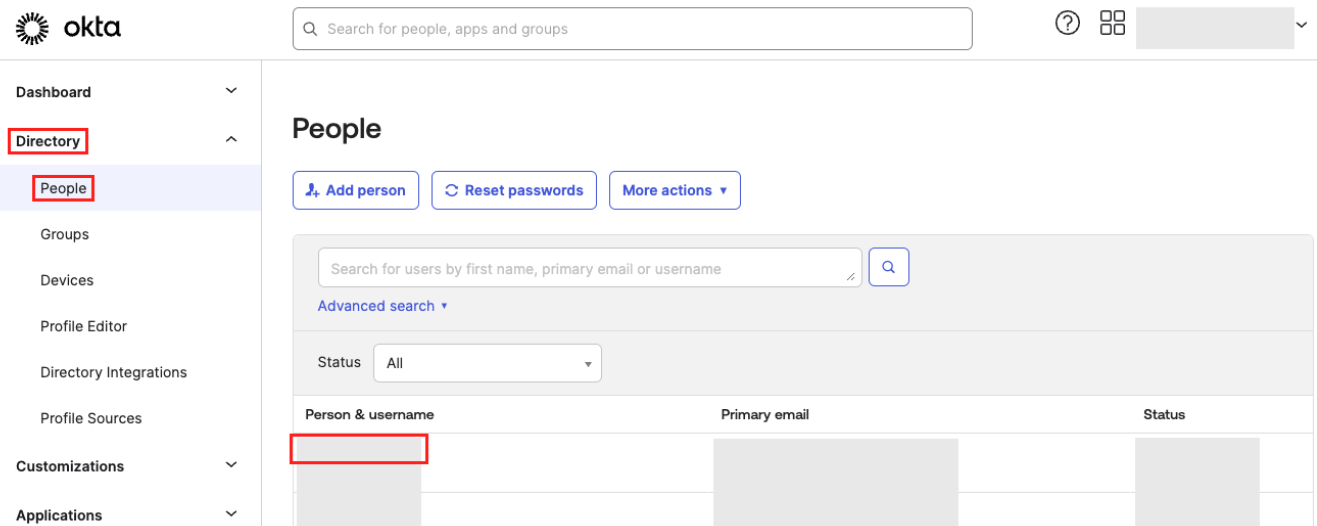
Task: Click the Add person button
Action: [x=355, y=190]
